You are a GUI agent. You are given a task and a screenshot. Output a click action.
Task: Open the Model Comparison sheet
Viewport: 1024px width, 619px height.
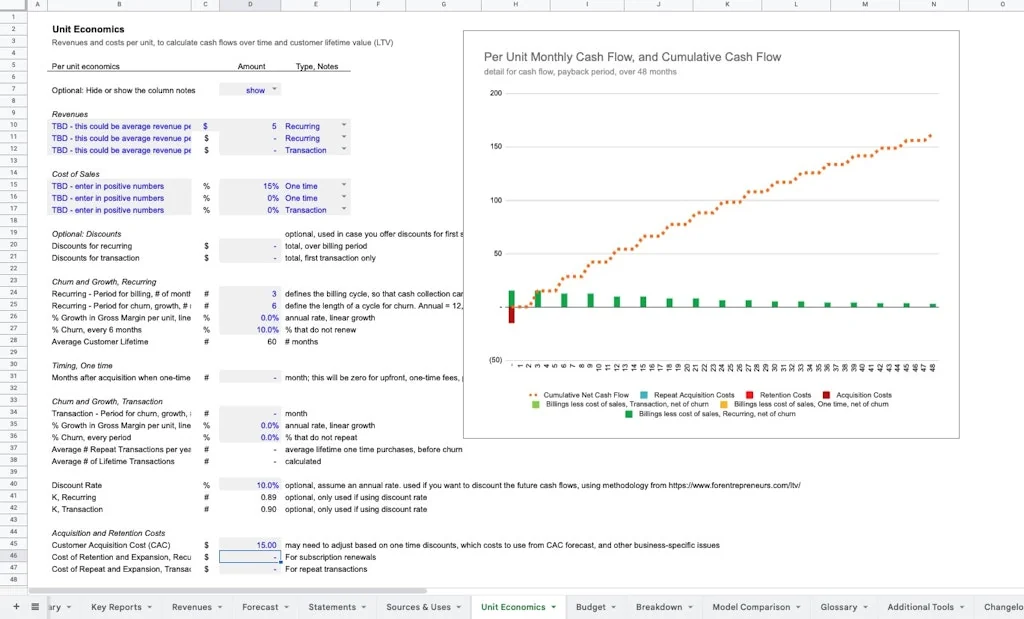[x=751, y=606]
